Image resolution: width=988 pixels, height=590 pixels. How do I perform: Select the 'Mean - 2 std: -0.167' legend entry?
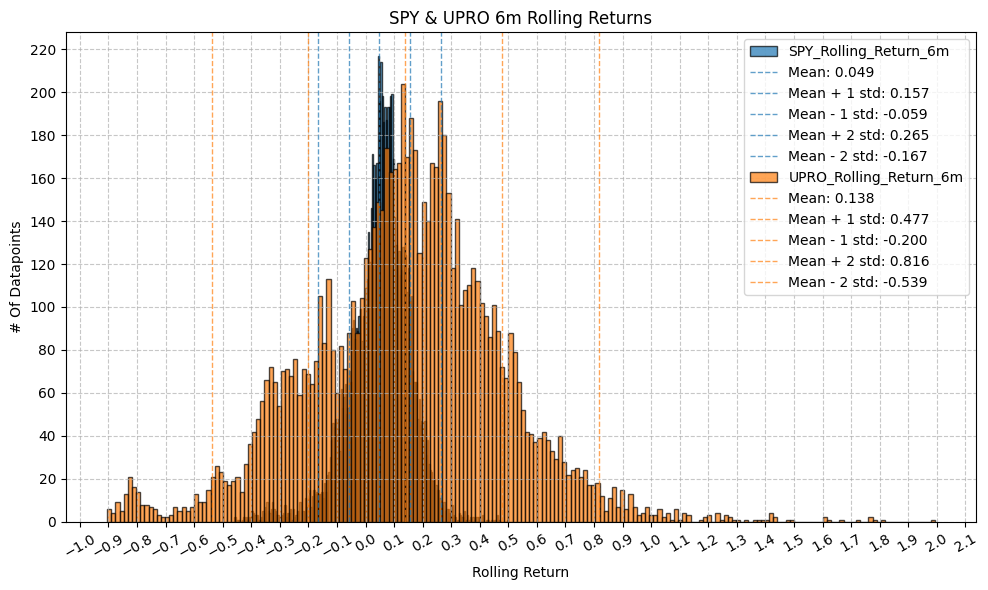click(857, 156)
